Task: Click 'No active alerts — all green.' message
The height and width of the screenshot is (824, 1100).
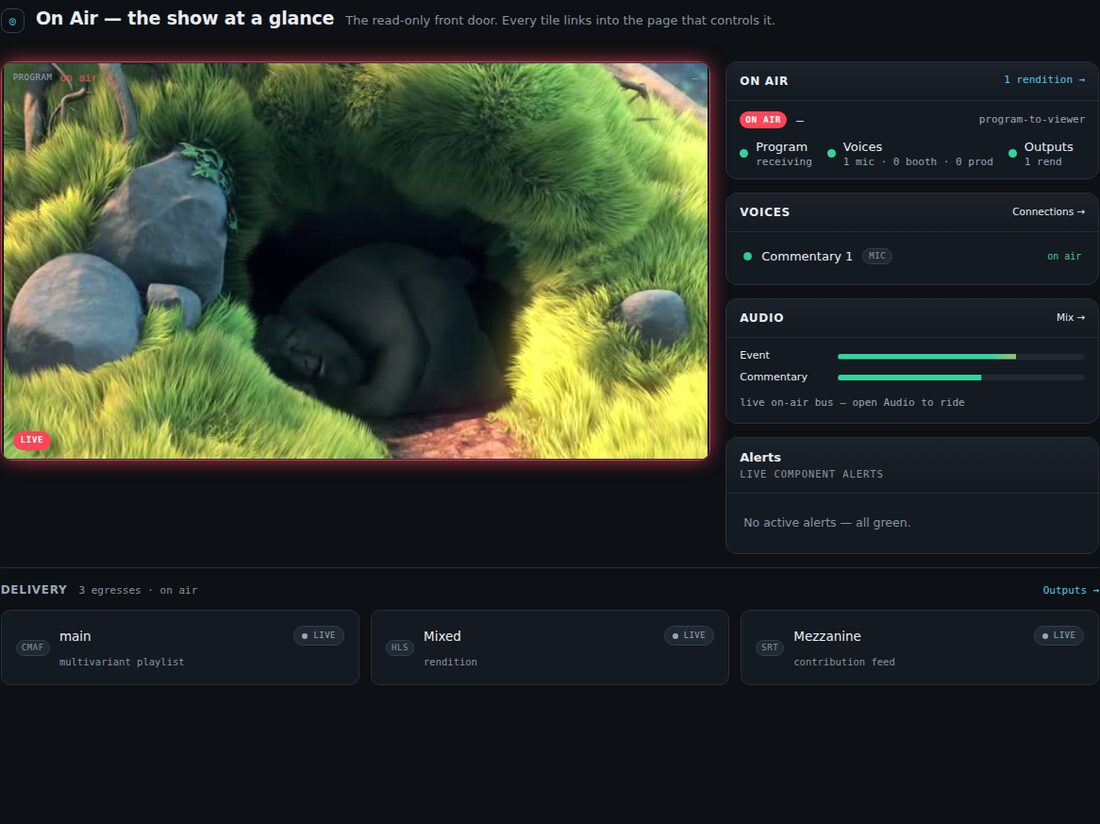Action: tap(827, 522)
